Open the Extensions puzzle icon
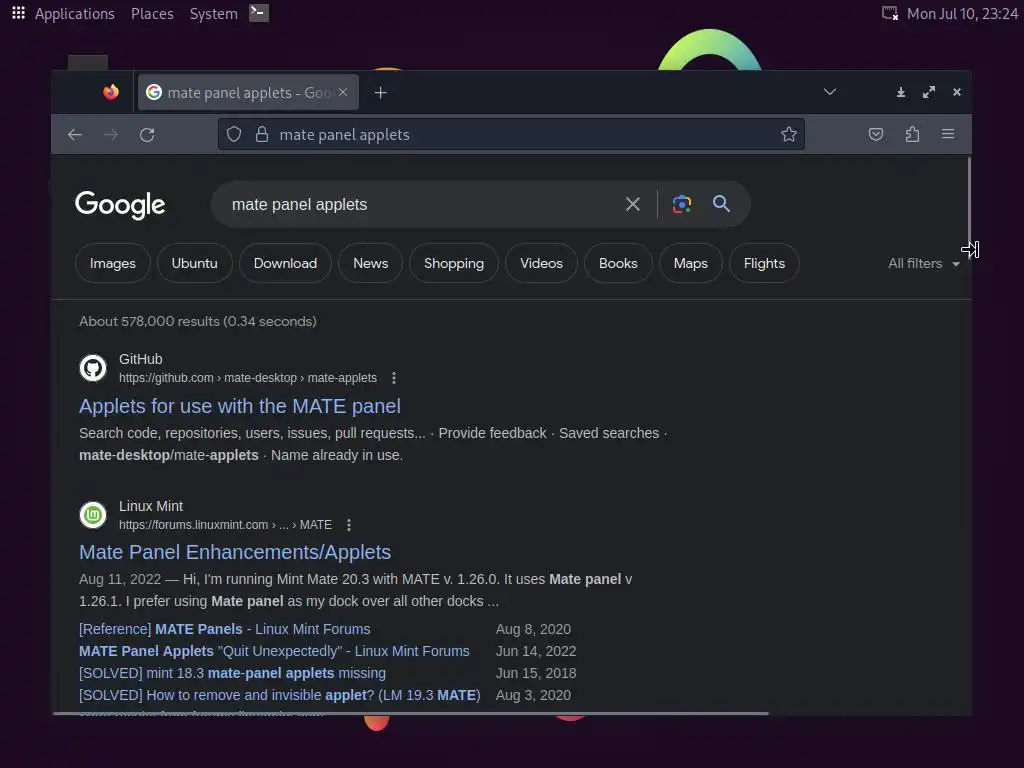Screen dimensions: 1024x768 click(912, 134)
